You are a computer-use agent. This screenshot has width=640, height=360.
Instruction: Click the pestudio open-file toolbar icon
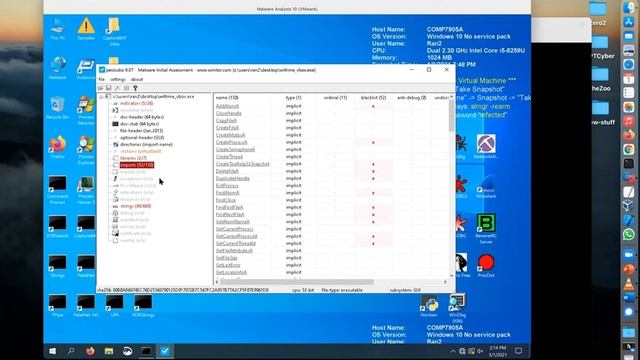pos(100,88)
